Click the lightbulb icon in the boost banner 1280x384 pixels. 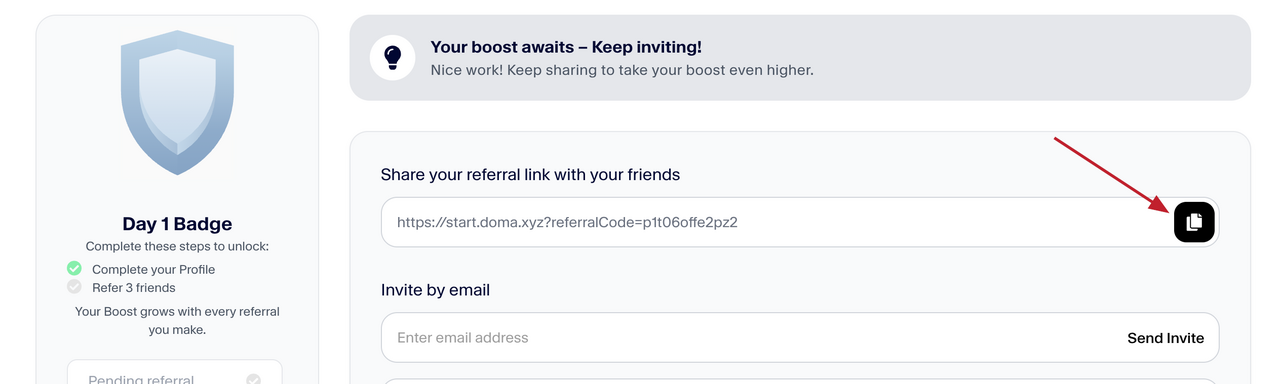[x=393, y=58]
